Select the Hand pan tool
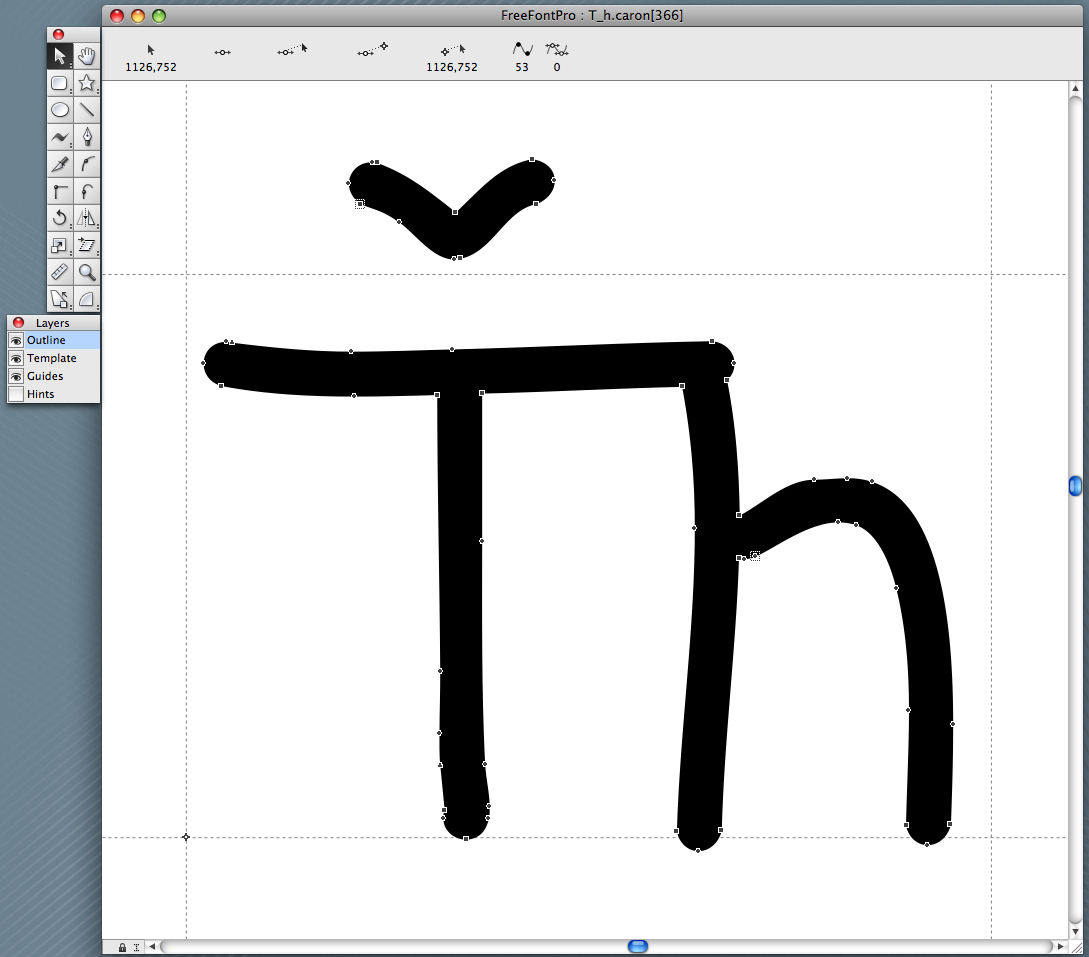Image resolution: width=1089 pixels, height=957 pixels. click(x=87, y=56)
